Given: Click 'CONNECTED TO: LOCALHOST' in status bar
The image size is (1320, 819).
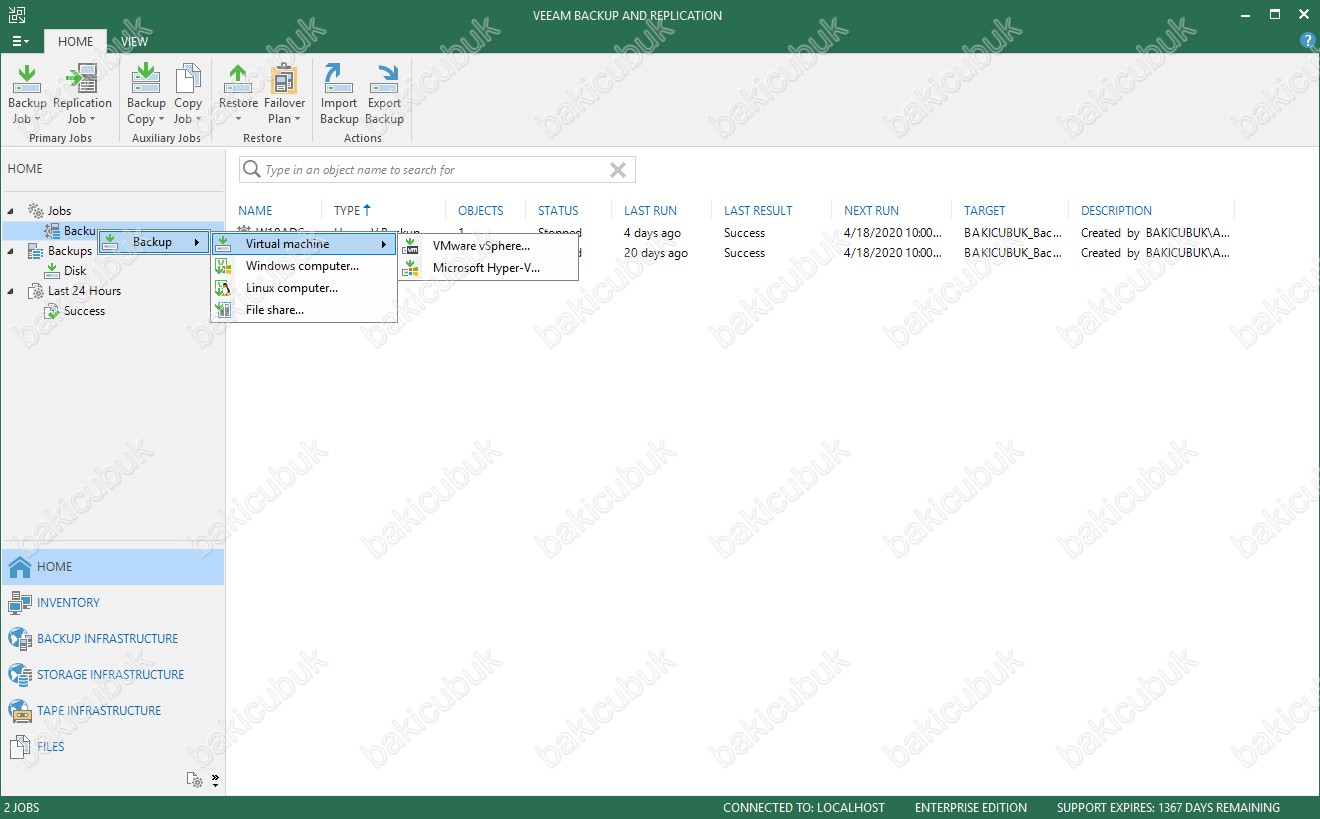Looking at the screenshot, I should 804,808.
